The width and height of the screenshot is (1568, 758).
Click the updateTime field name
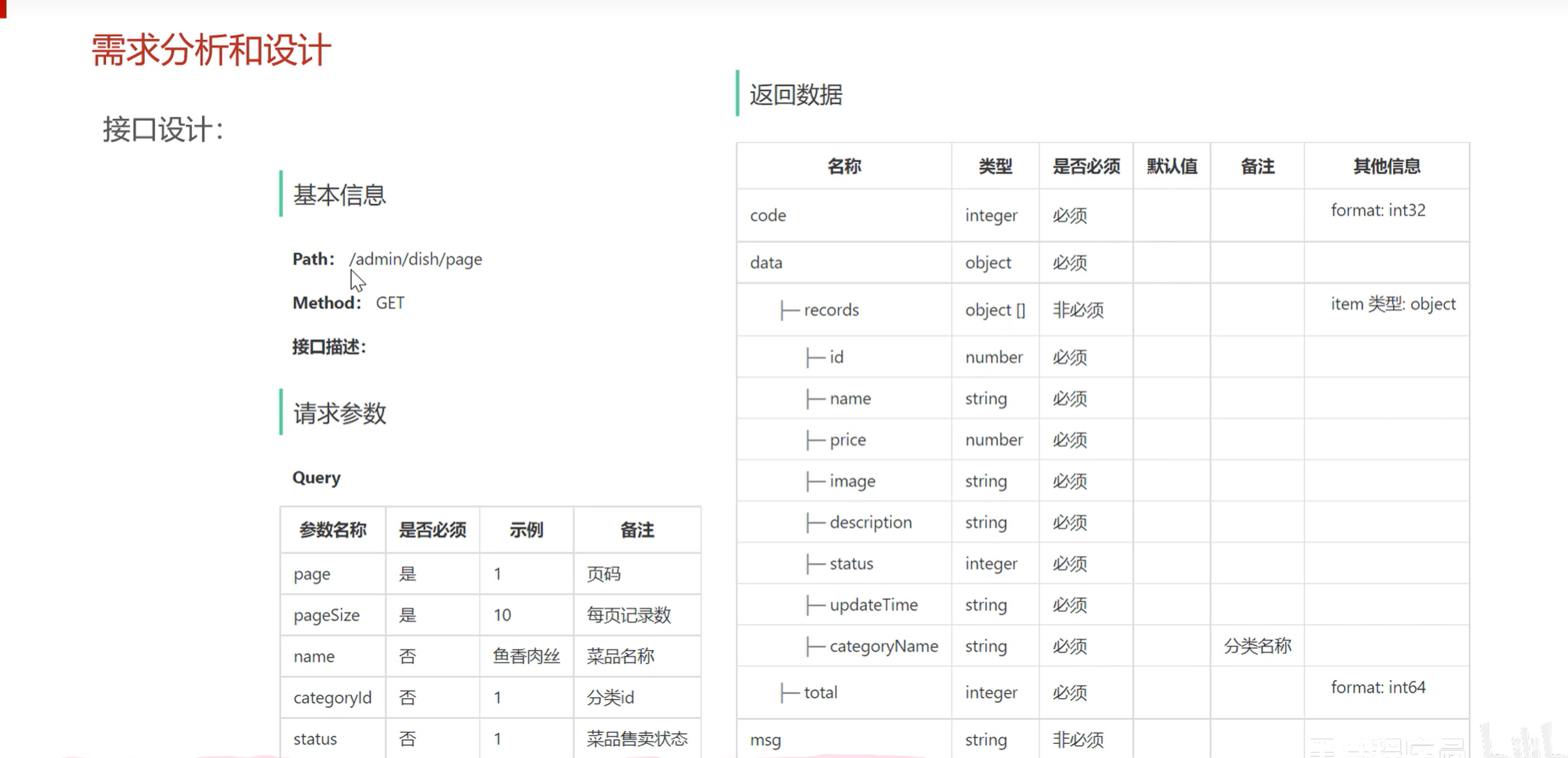pos(873,604)
